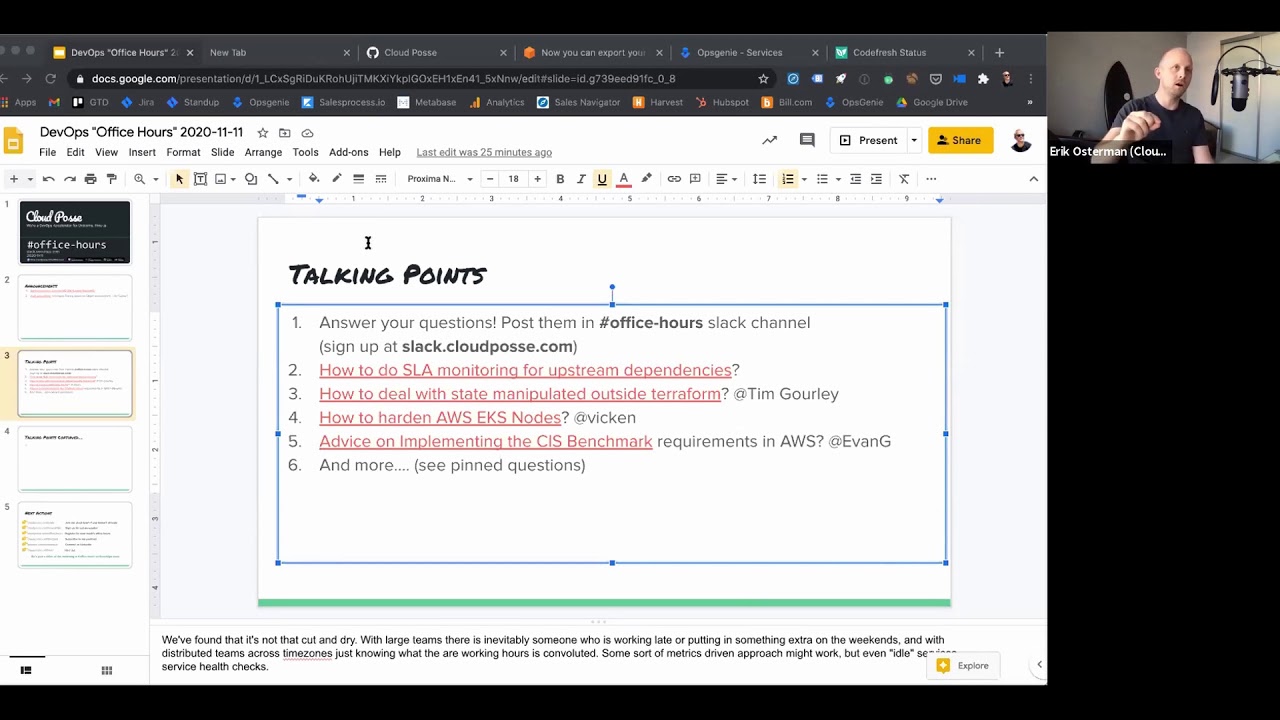Insert an image using the toolbar icon
This screenshot has width=1280, height=720.
point(221,179)
